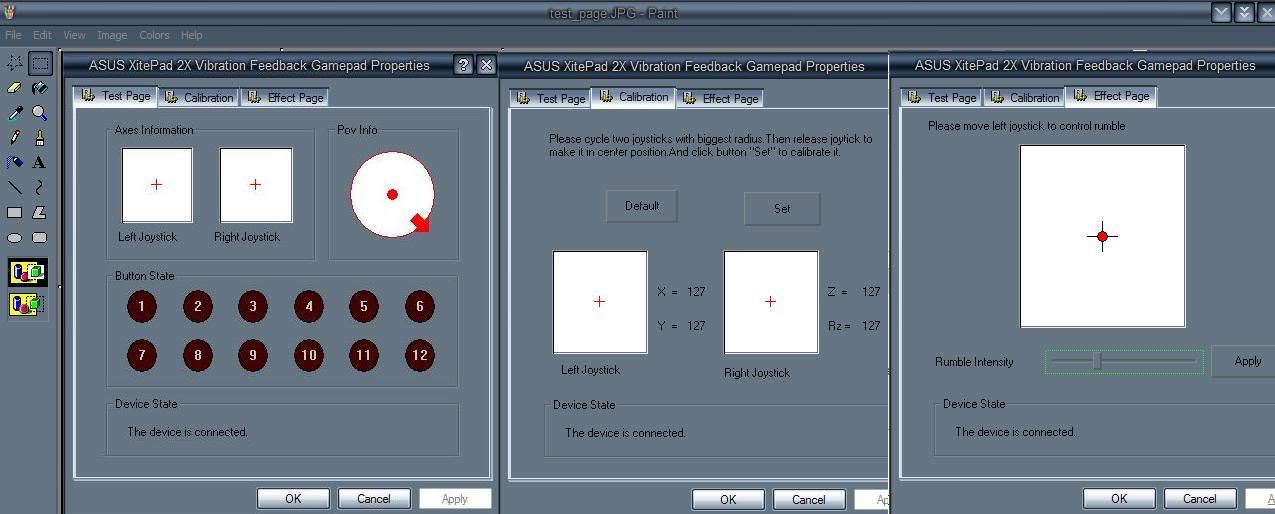
Task: Open the View menu
Action: click(75, 35)
